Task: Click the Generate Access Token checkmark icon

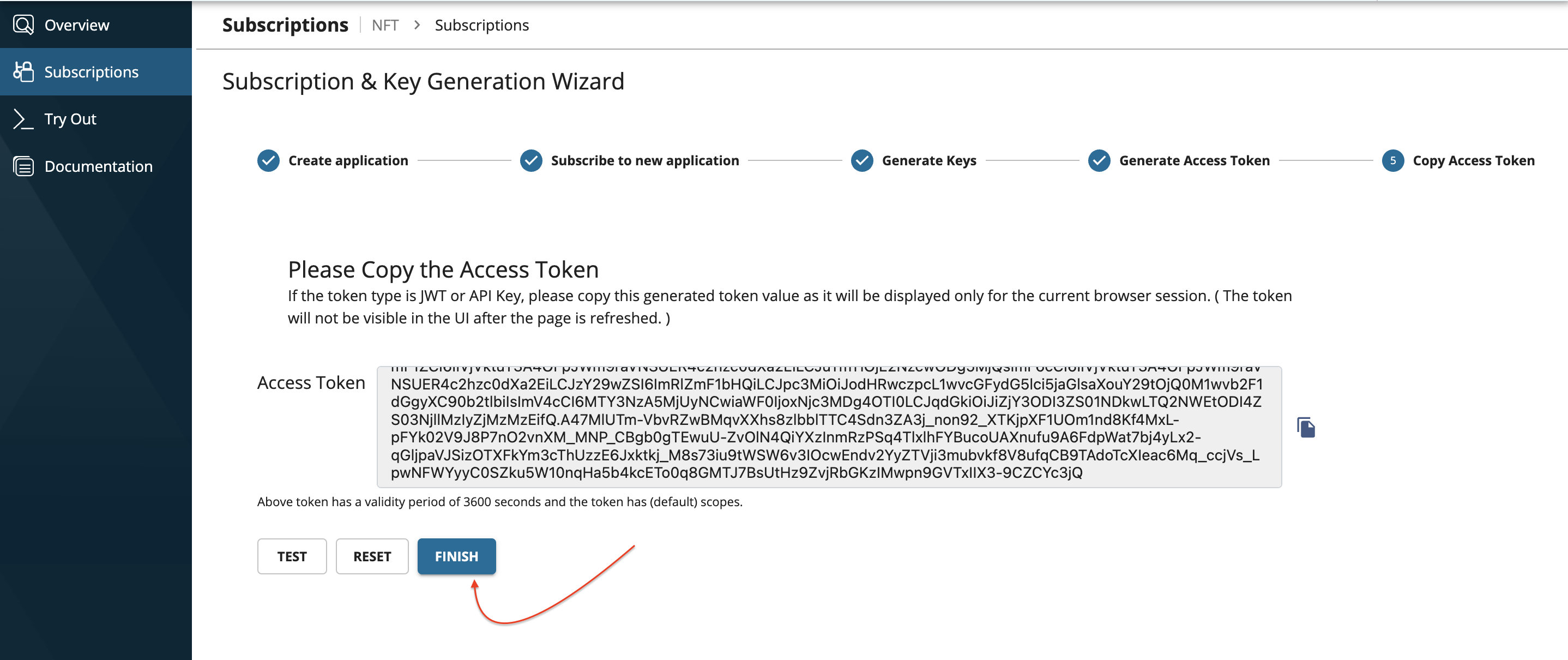Action: tap(1099, 161)
